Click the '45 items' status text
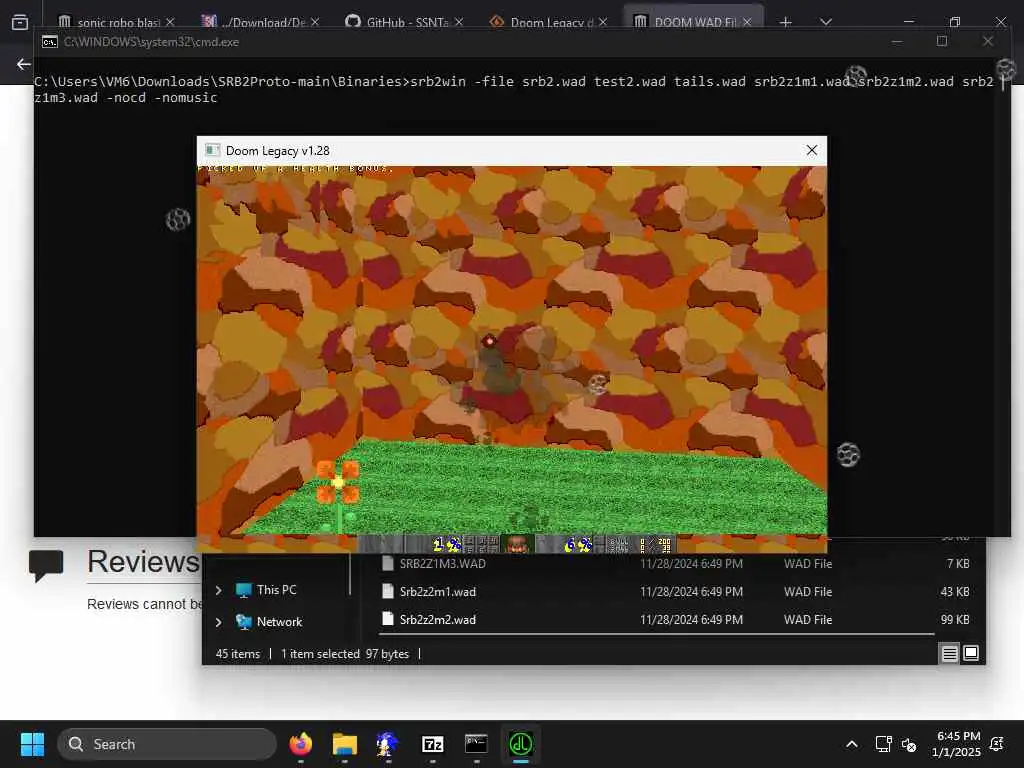1024x768 pixels. click(238, 654)
